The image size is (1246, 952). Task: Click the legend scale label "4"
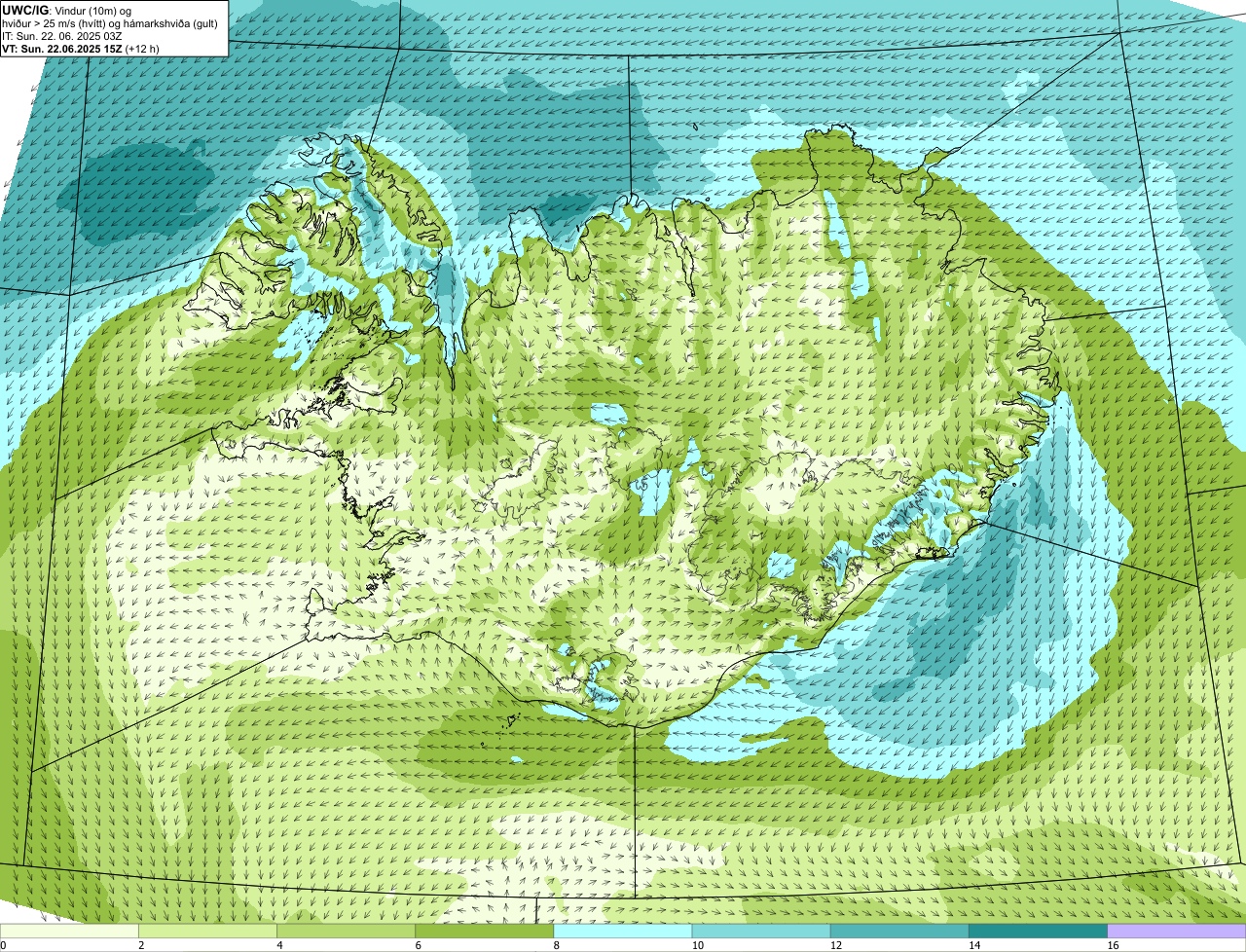pos(279,945)
